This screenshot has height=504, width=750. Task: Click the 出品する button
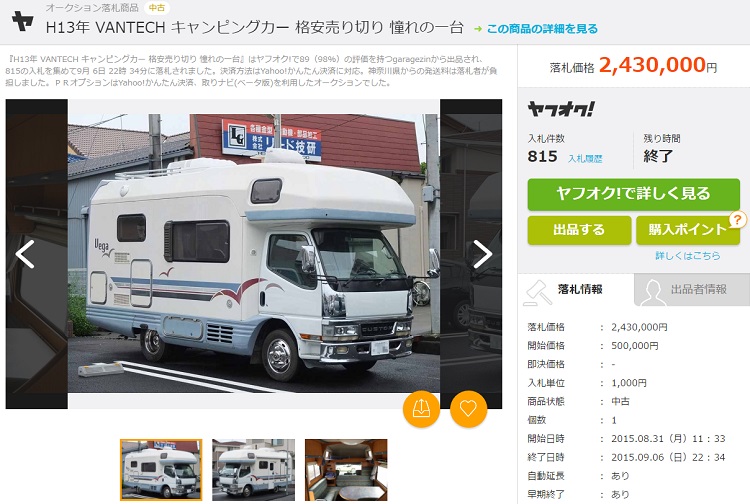pos(579,230)
